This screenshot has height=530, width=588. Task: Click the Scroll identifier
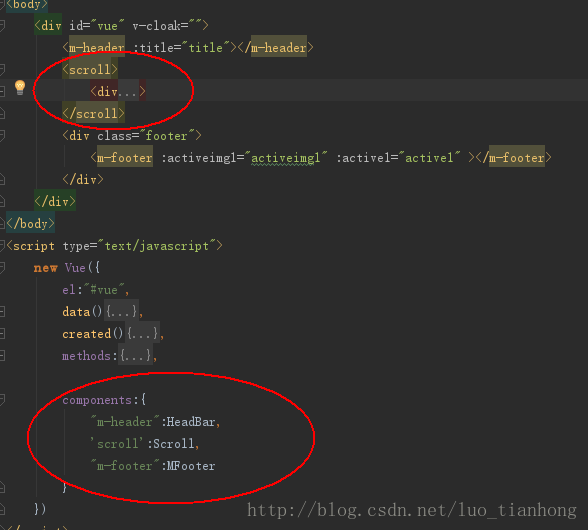click(173, 444)
